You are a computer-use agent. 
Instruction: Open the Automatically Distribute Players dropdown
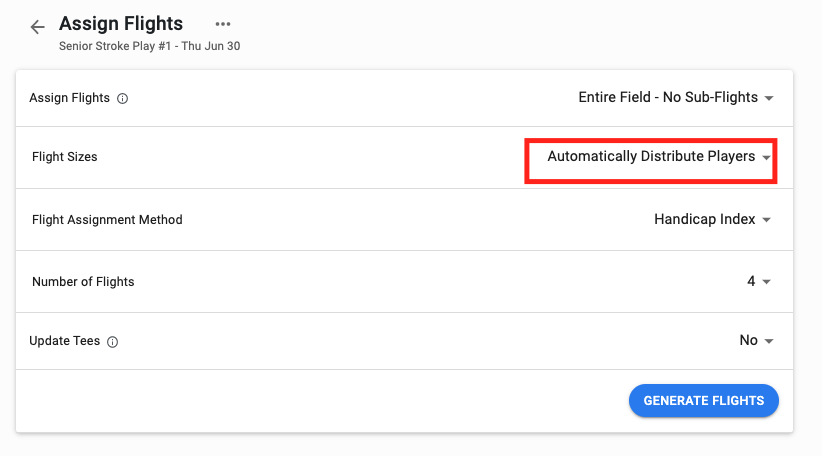tap(651, 157)
